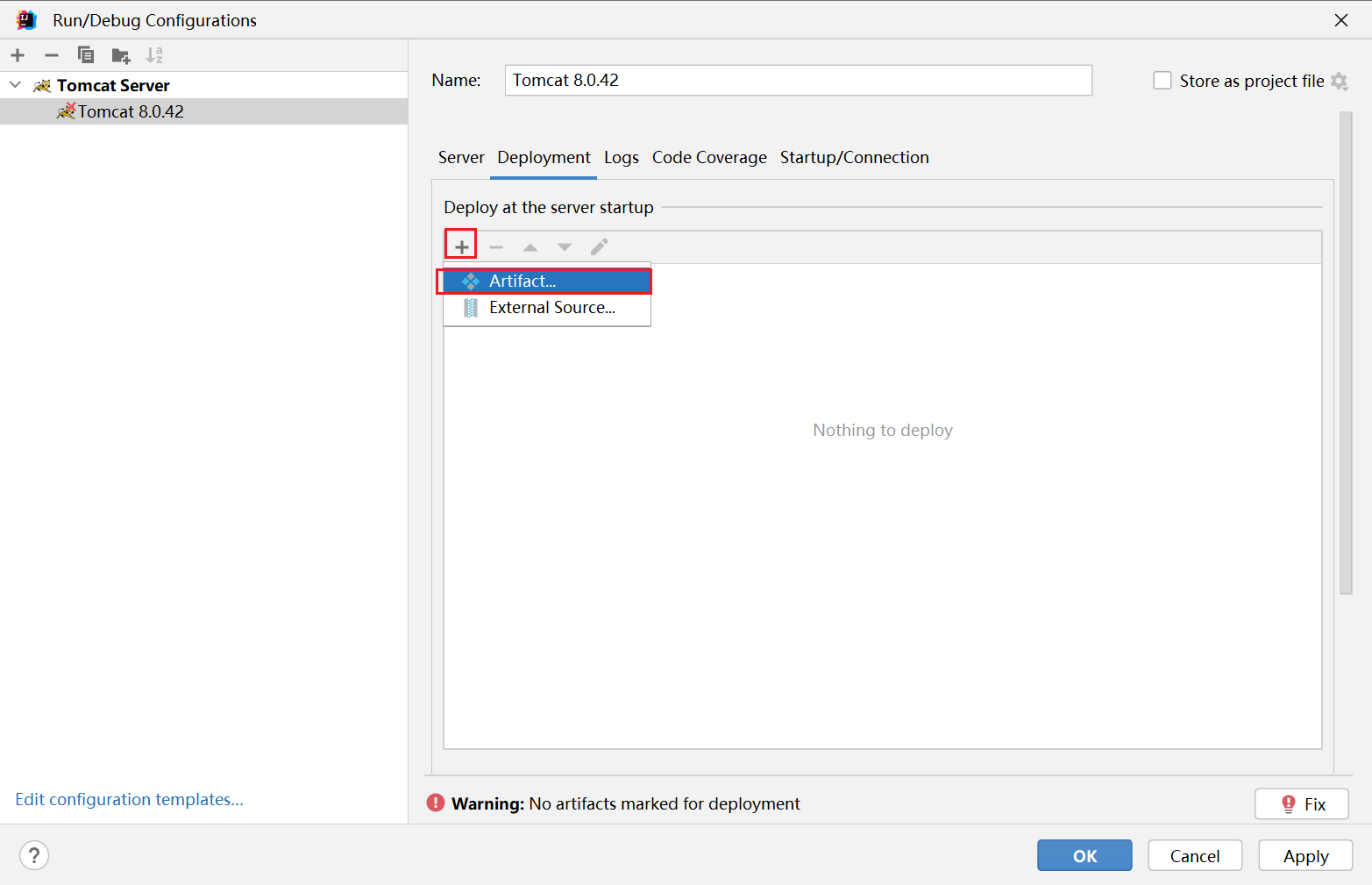Remove selected configuration with minus icon
The width and height of the screenshot is (1372, 885).
coord(52,55)
